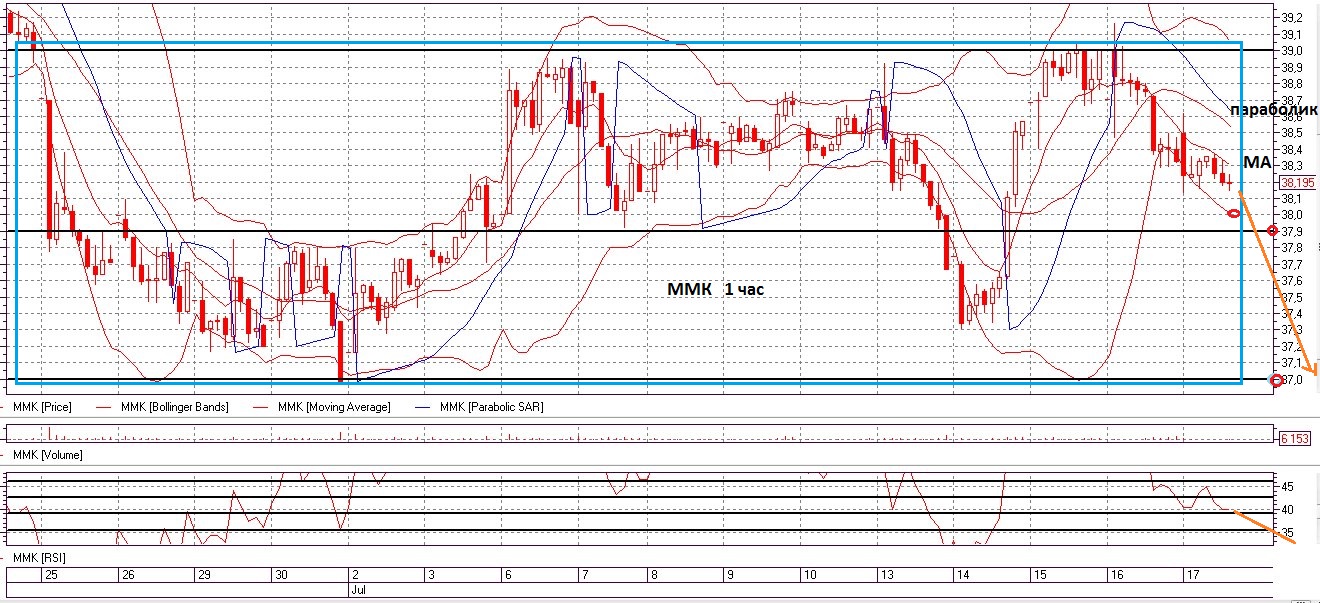Click the 39,1 price axis label
This screenshot has height=603, width=1320.
click(x=1290, y=34)
